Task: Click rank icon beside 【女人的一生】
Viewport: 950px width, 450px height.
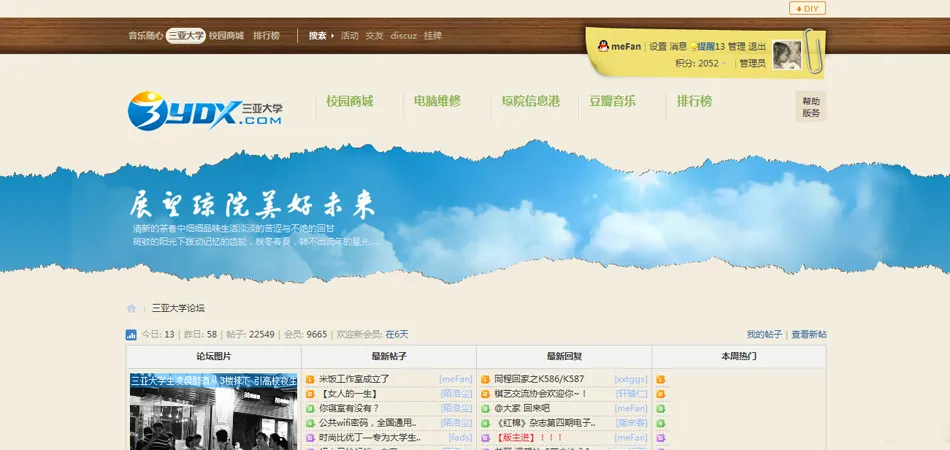Action: click(310, 394)
